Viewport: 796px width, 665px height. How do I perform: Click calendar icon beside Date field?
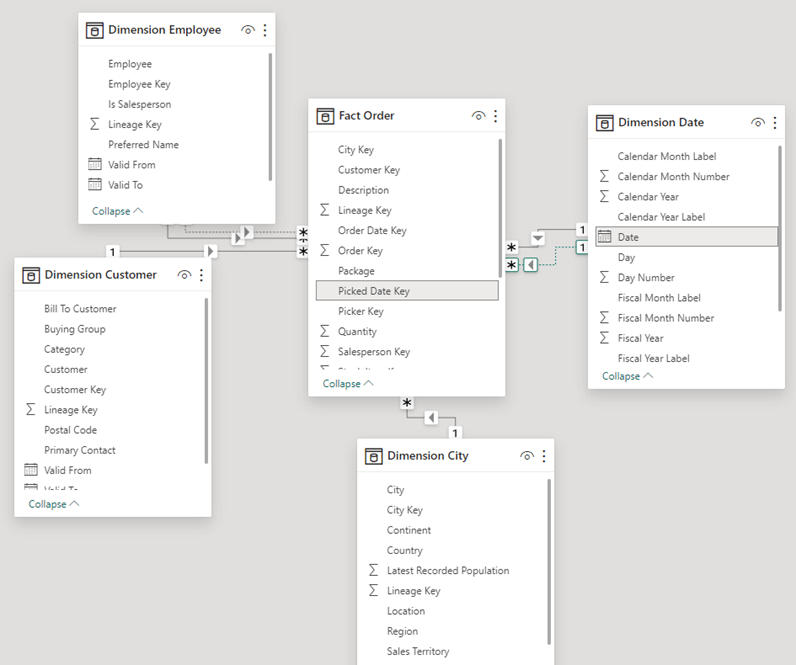pyautogui.click(x=604, y=237)
